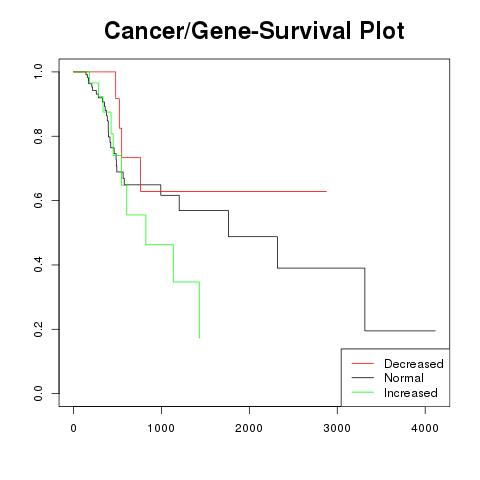
Task: Click the red curve's long flat plateau
Action: [233, 191]
